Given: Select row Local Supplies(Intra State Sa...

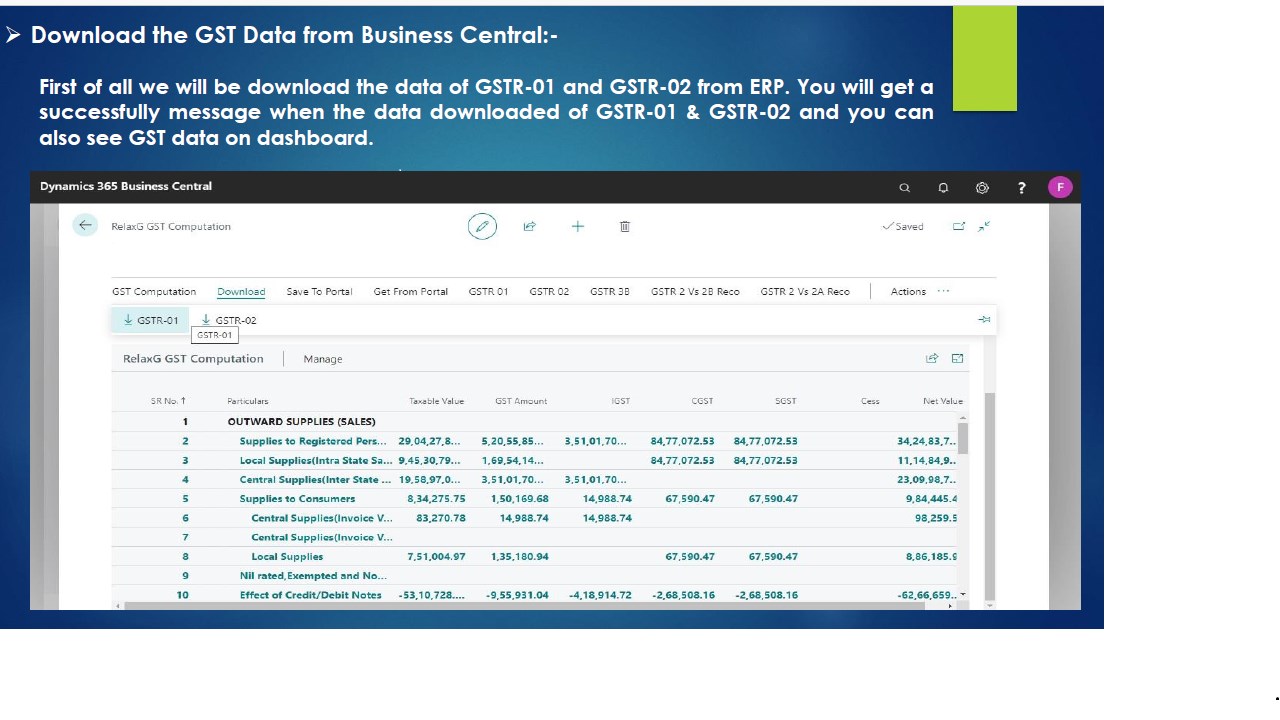Looking at the screenshot, I should tap(535, 460).
